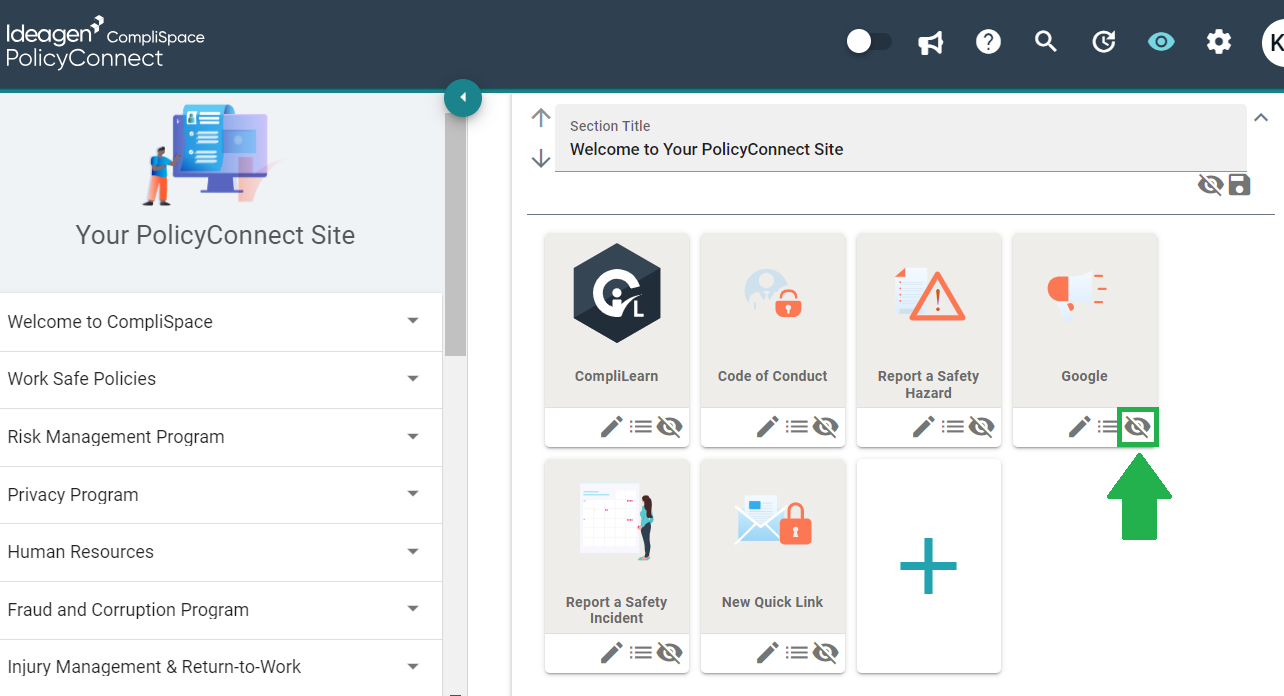
Task: Open the Google megaphone tile
Action: pos(1085,320)
